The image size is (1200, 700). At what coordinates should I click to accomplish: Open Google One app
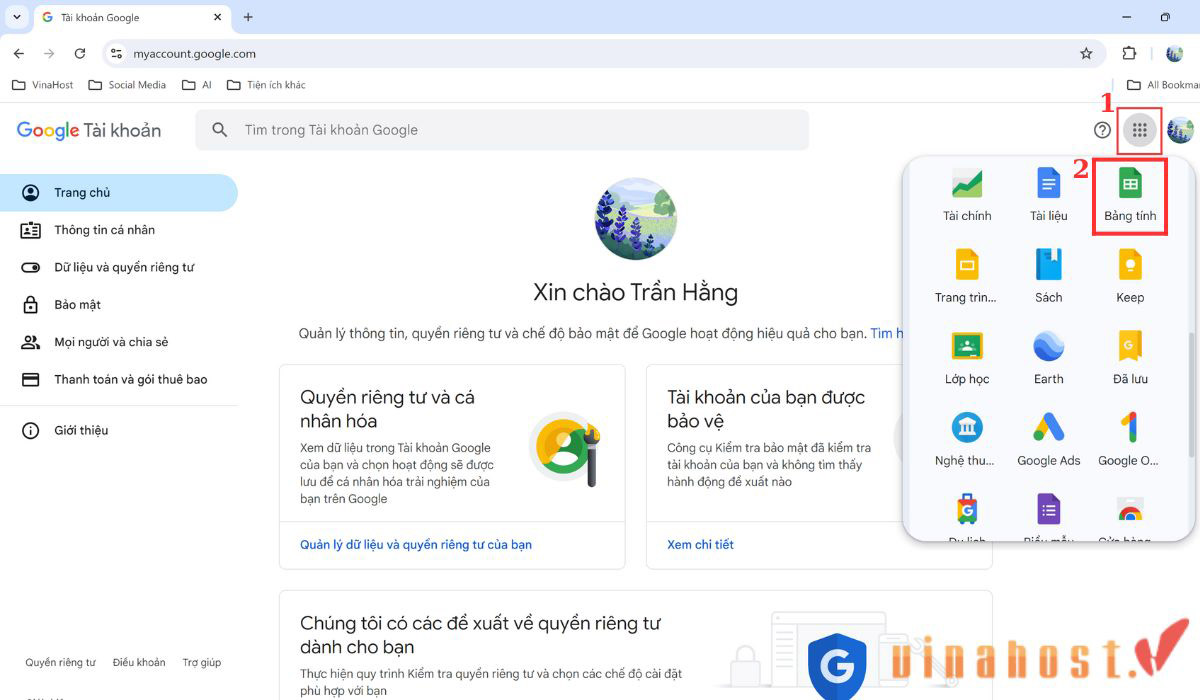[x=1130, y=441]
